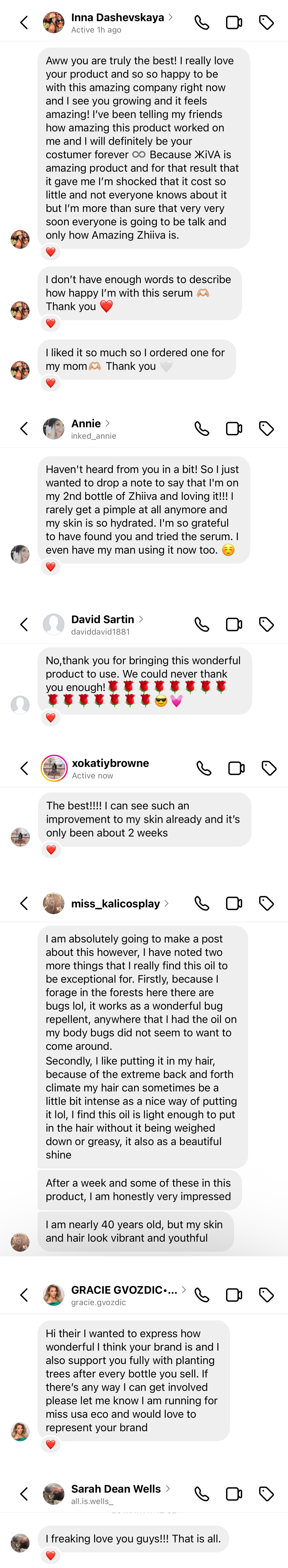
Task: Go back from xokatiybrowne's chat
Action: pos(24,768)
